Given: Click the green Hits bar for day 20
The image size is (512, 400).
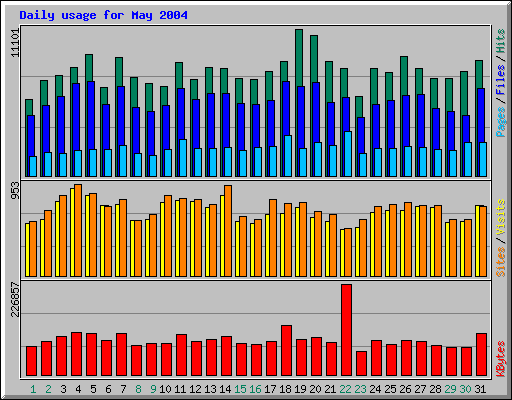Looking at the screenshot, I should point(314,59).
